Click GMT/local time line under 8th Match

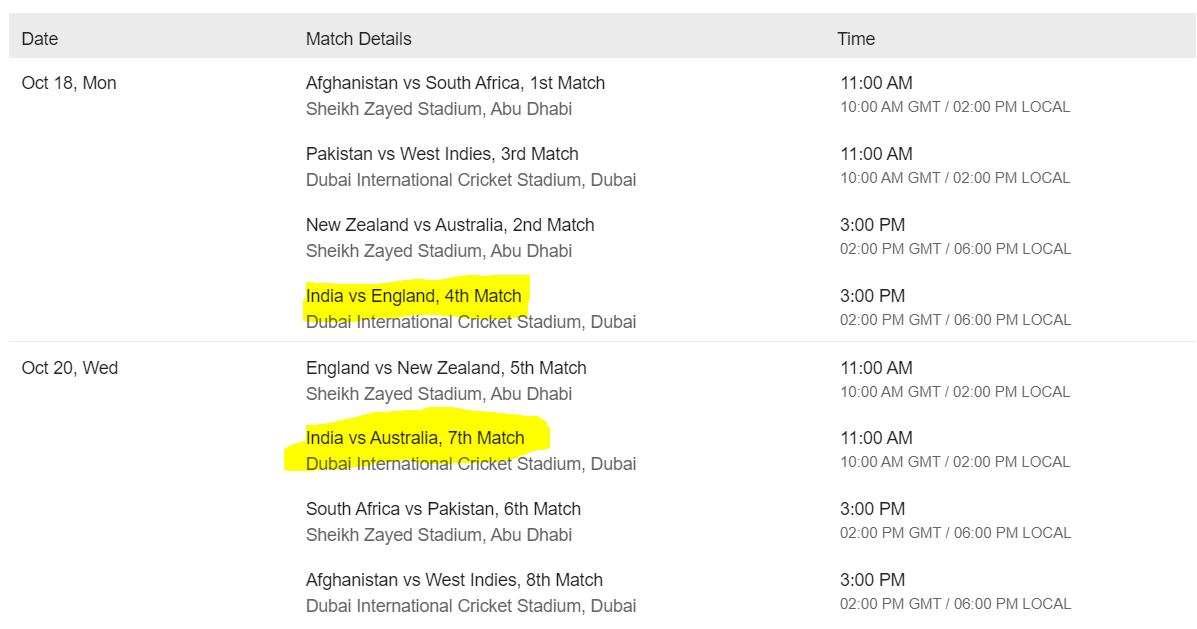tap(956, 604)
